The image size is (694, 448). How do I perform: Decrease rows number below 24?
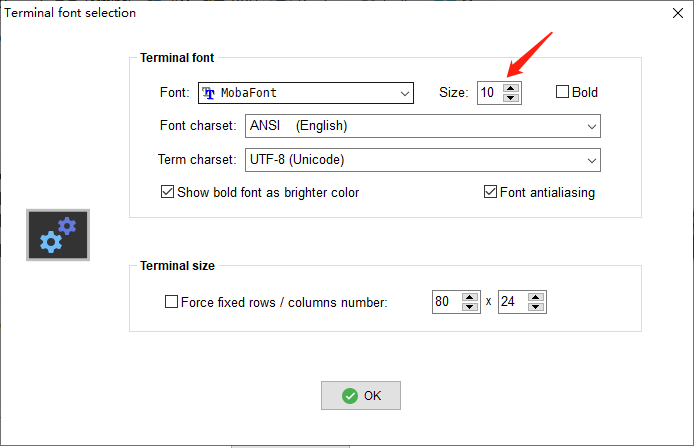pyautogui.click(x=536, y=307)
